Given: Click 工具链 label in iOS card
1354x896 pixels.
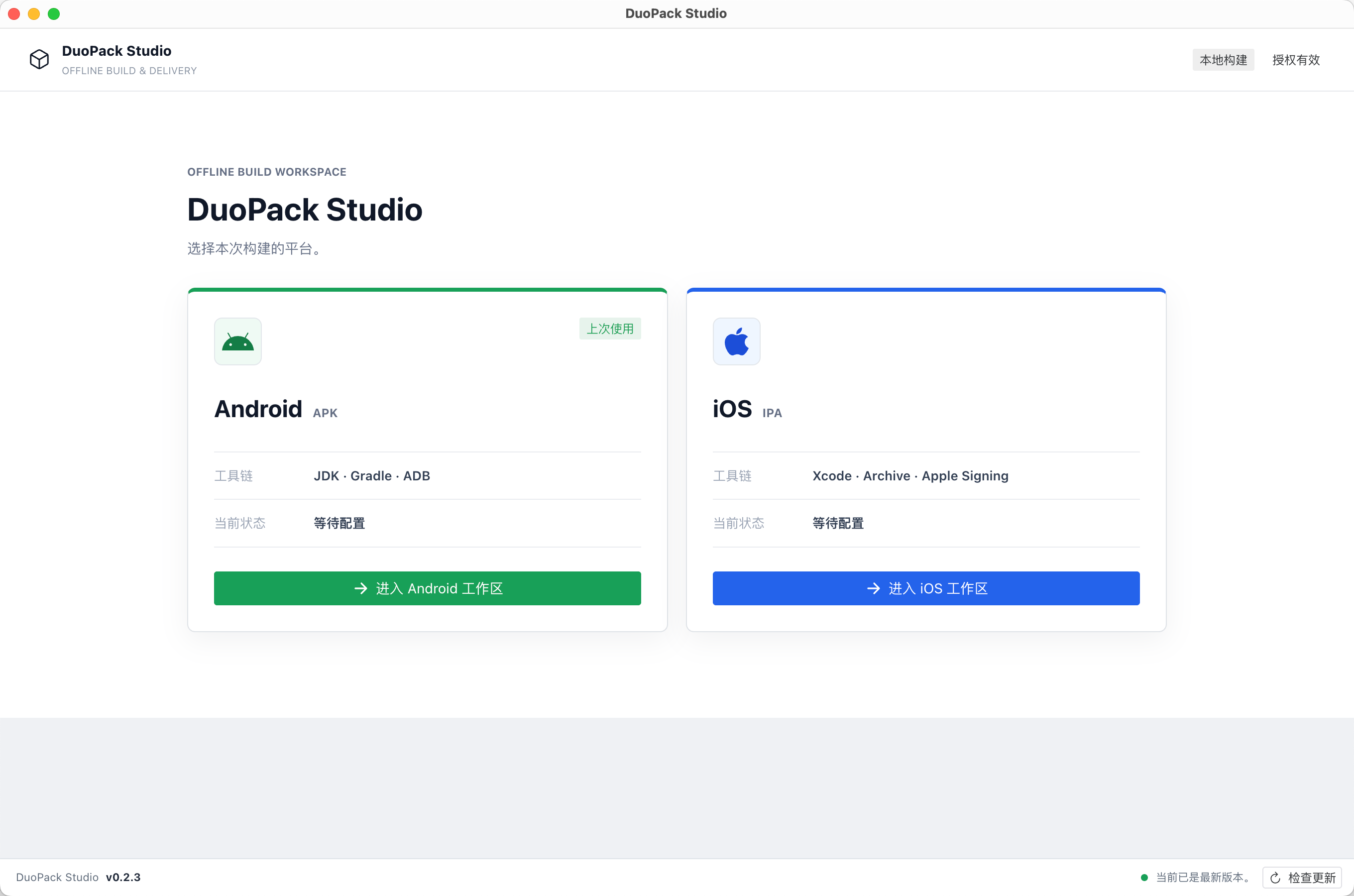Looking at the screenshot, I should point(732,476).
